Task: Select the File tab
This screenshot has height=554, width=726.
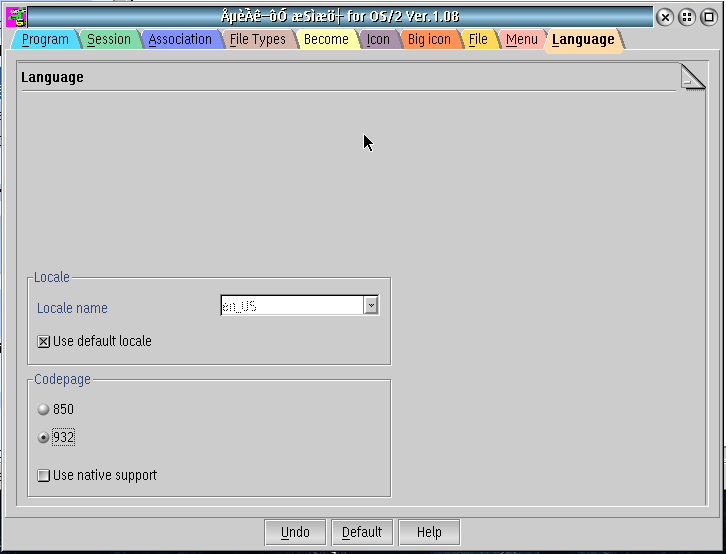Action: tap(478, 40)
